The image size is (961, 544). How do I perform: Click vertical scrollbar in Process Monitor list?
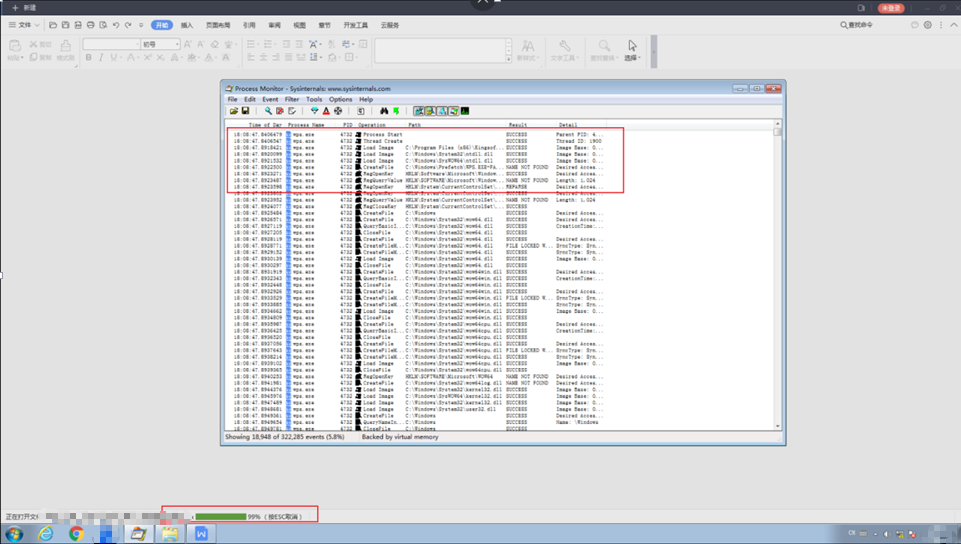point(778,274)
